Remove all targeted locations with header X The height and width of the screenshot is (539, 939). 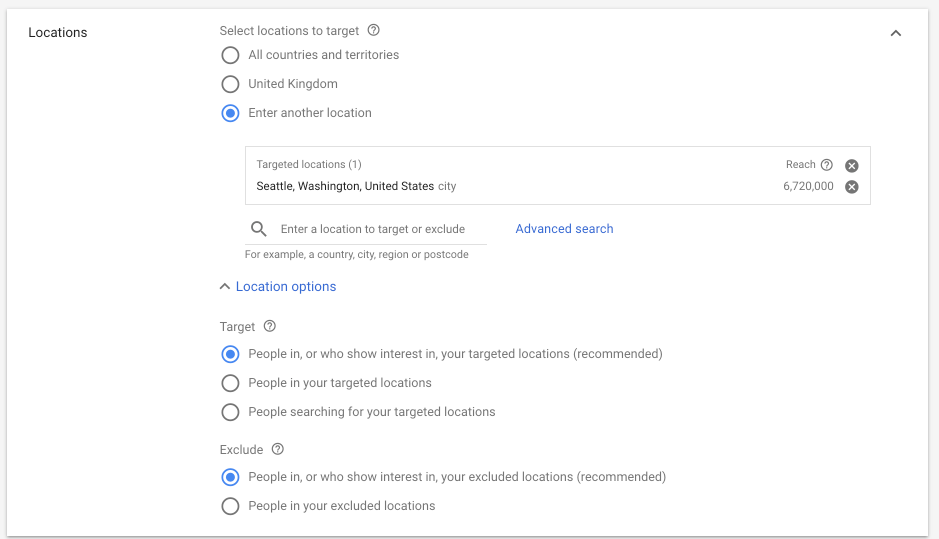click(851, 166)
